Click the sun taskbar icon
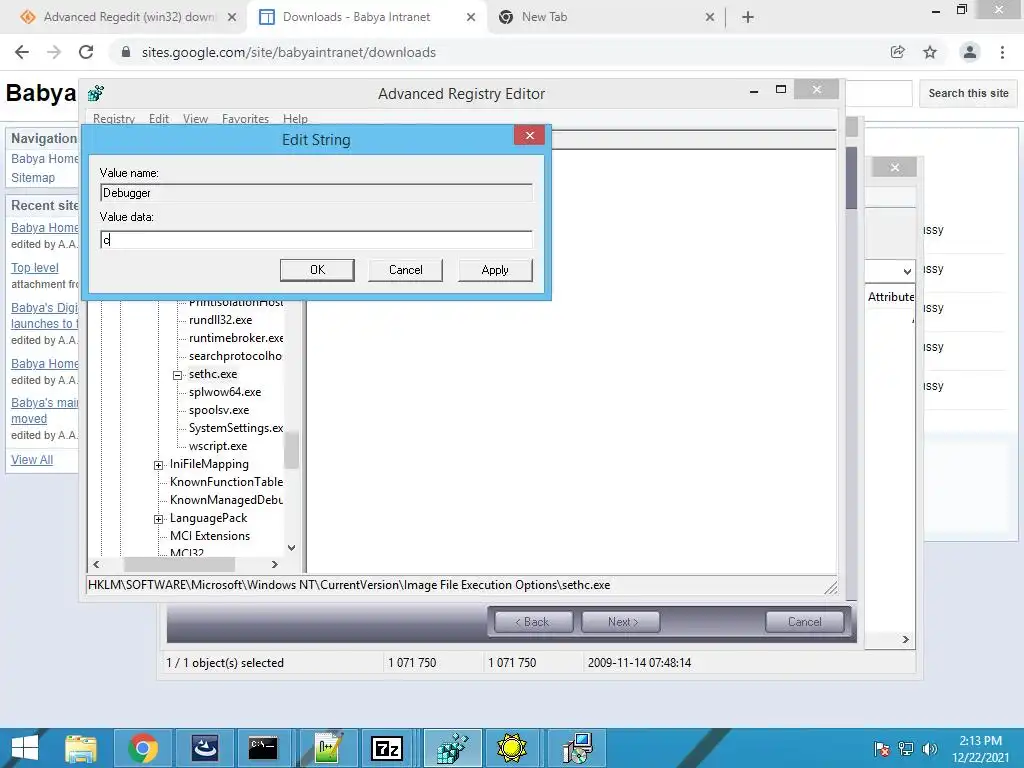The height and width of the screenshot is (768, 1024). coord(511,748)
